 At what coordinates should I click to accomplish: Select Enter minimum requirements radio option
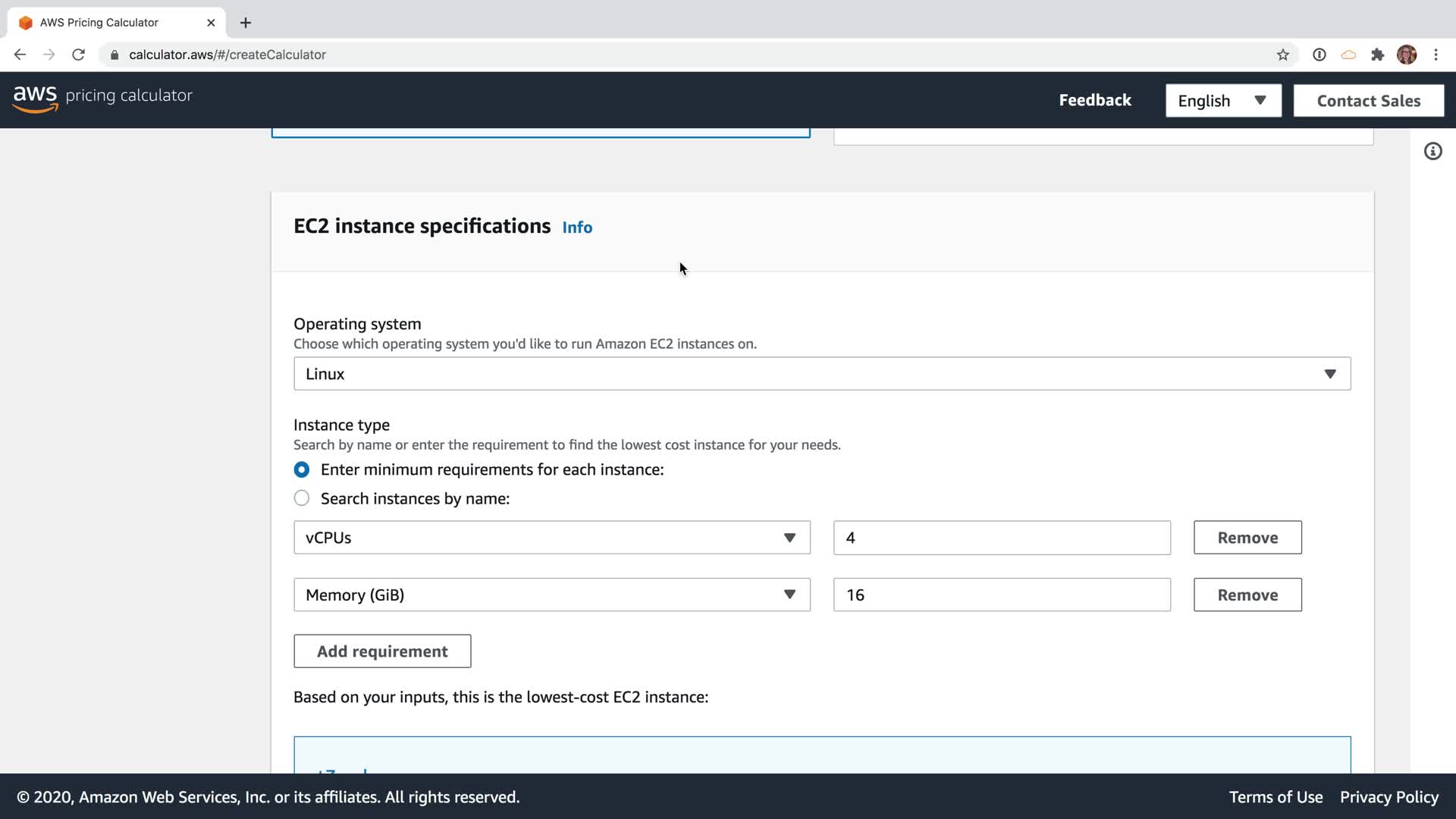(301, 469)
